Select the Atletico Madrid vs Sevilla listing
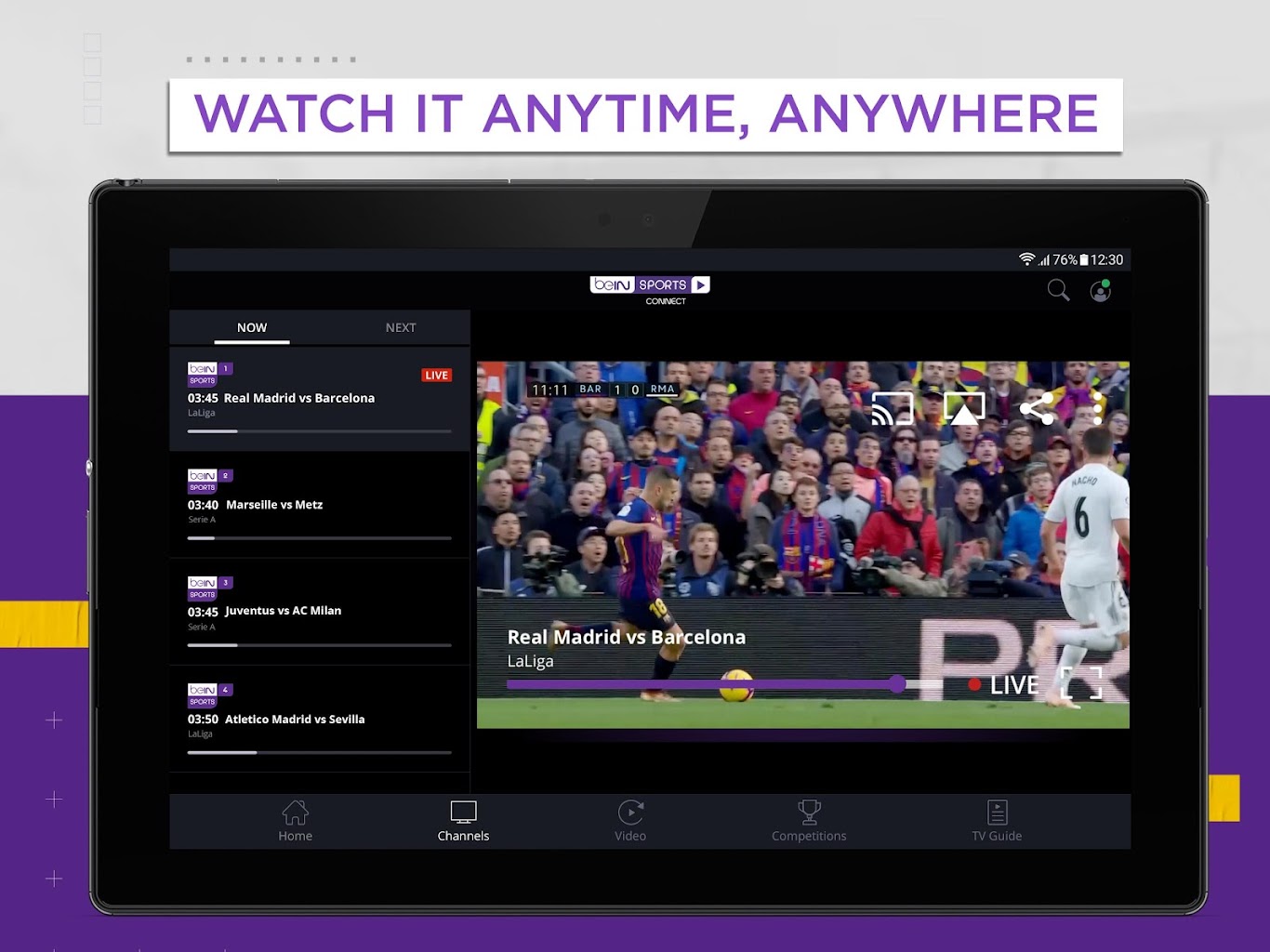 click(319, 719)
